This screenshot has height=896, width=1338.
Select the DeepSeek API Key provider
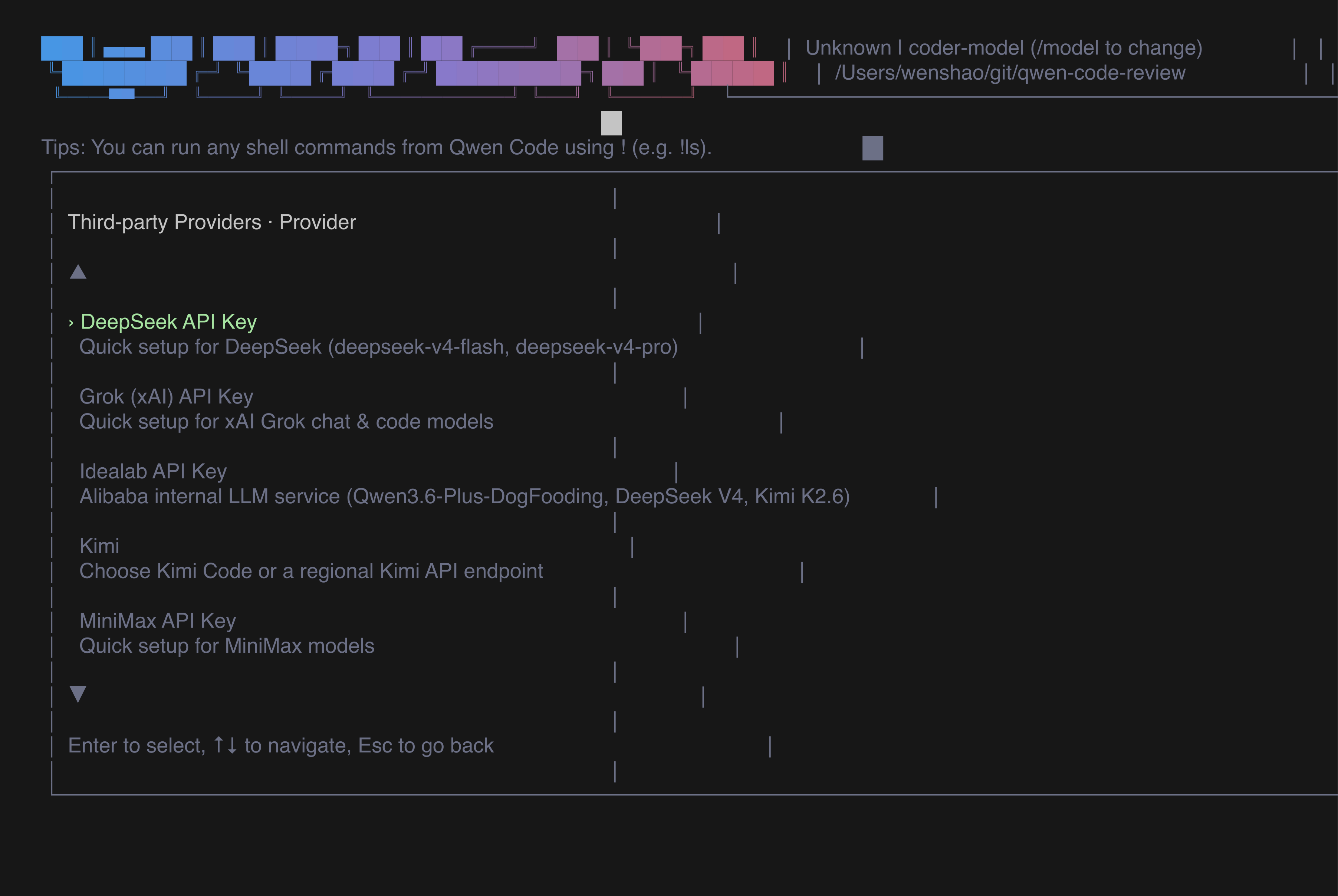(x=169, y=322)
